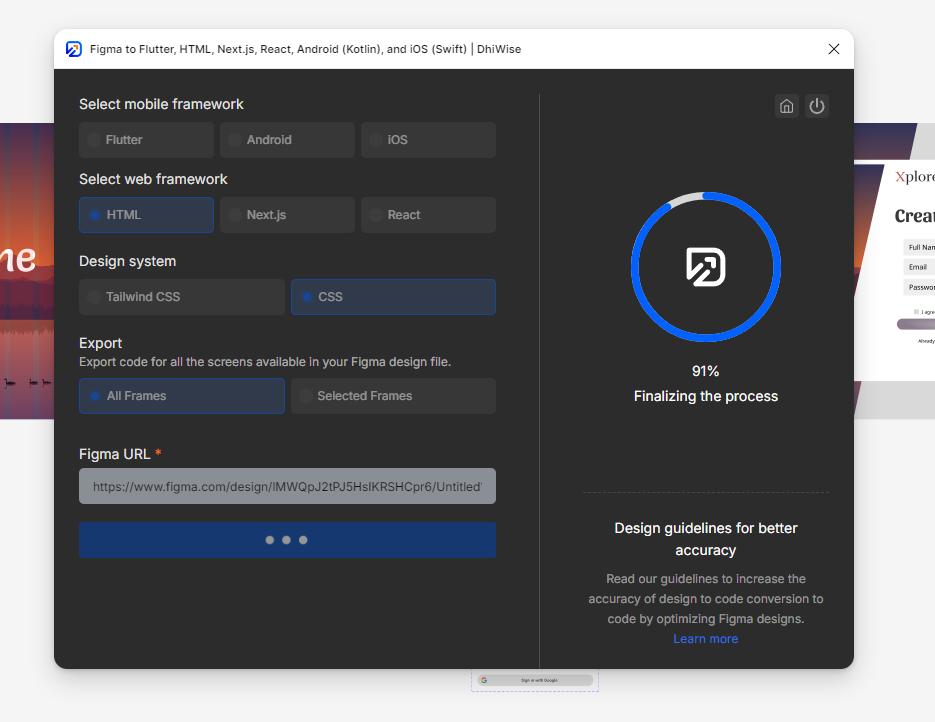
Task: Click the 'Select mobile framework' heading
Action: (161, 104)
